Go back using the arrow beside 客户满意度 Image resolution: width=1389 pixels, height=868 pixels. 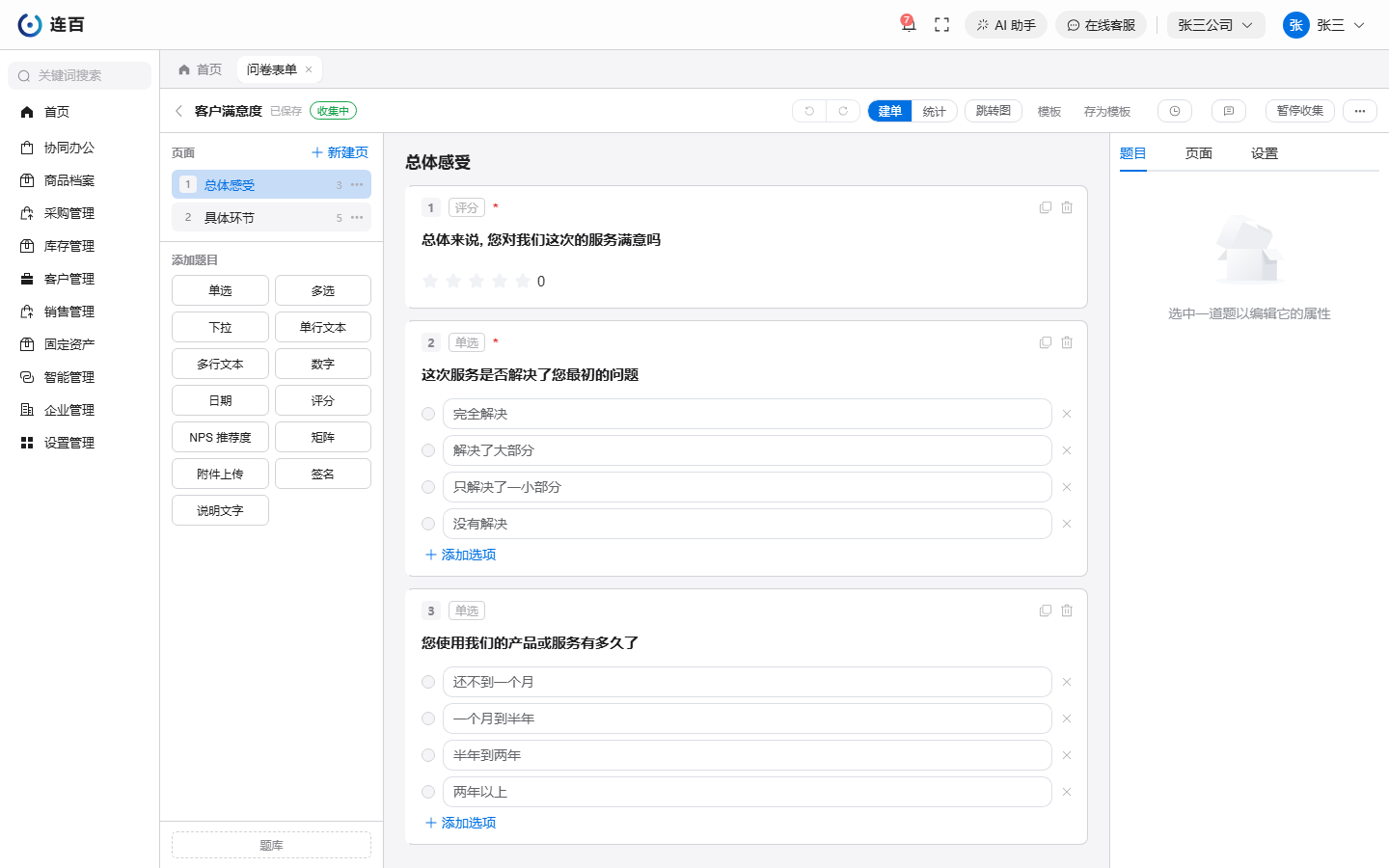tap(178, 111)
